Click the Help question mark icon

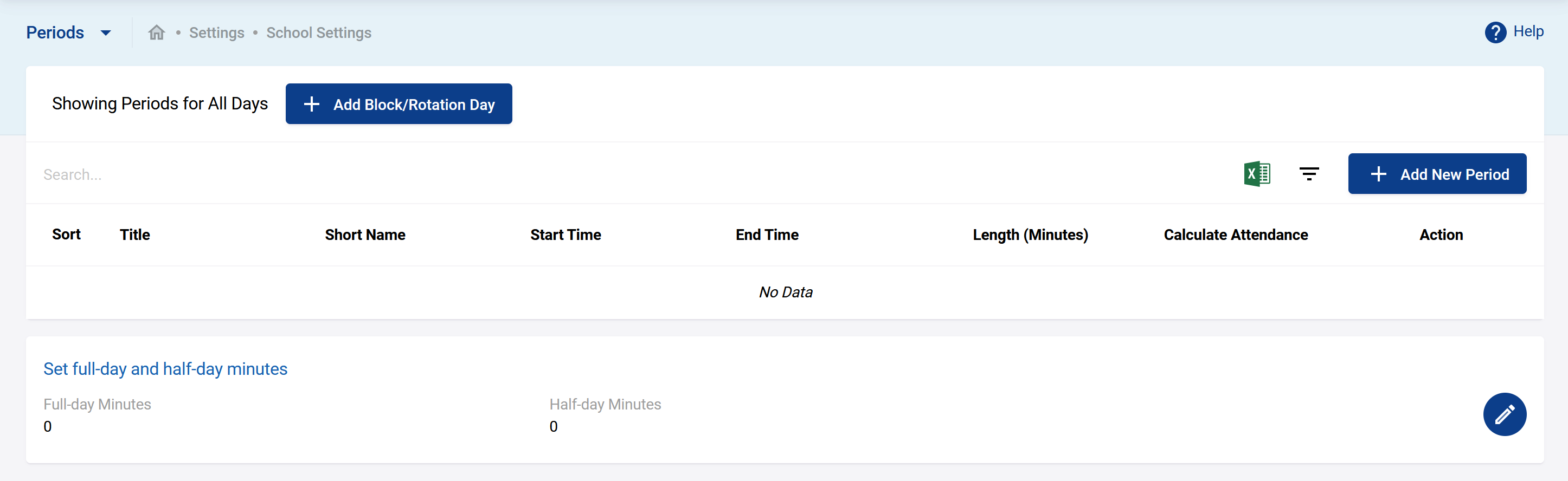[1495, 32]
